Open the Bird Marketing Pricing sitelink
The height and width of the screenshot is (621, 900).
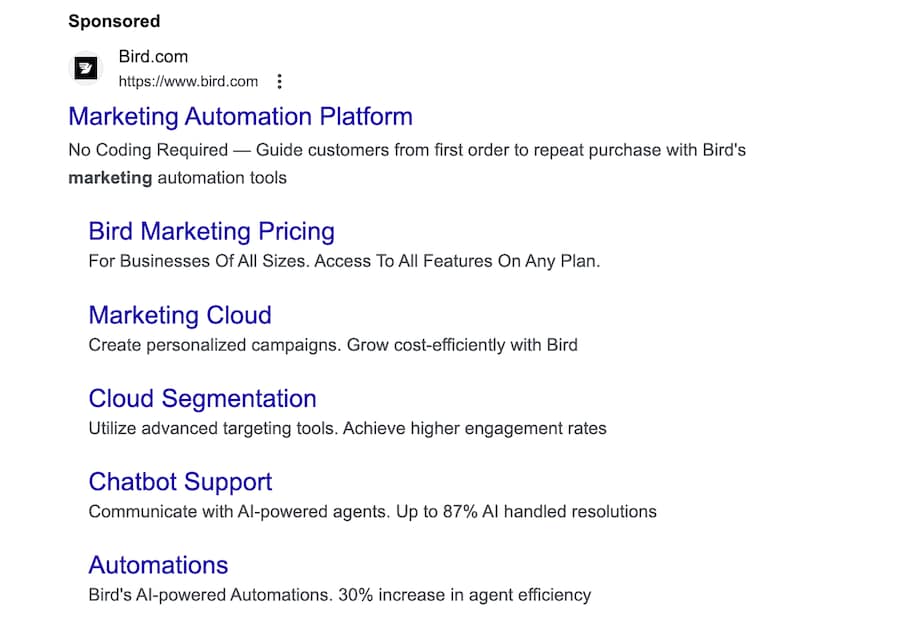click(211, 231)
